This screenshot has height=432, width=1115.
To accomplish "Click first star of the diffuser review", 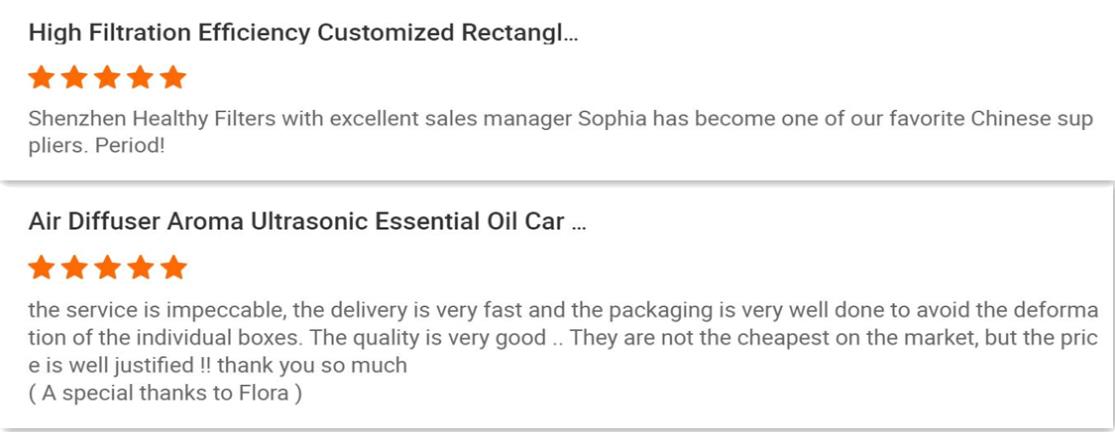I will click(x=41, y=268).
